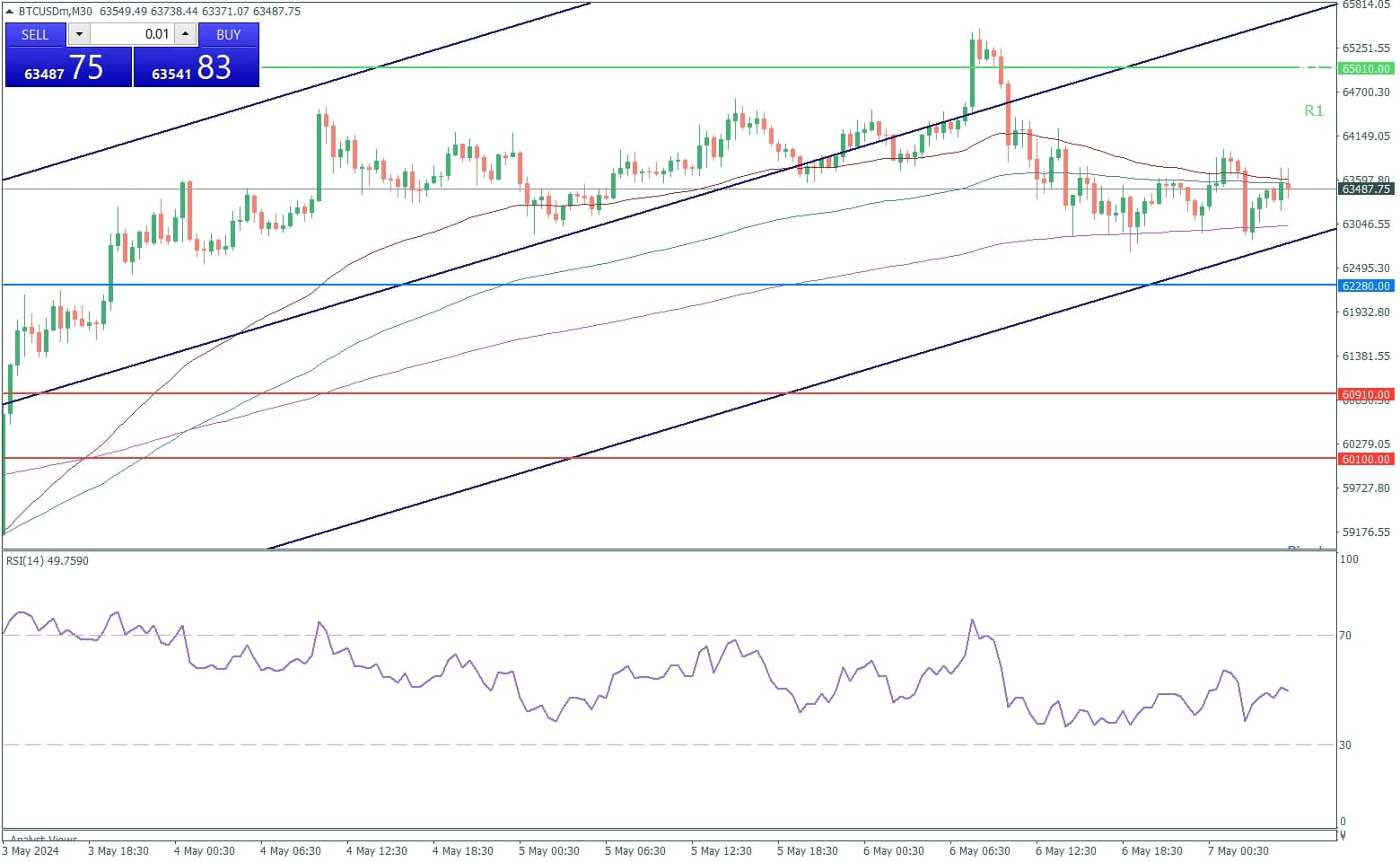Click the 63046.55 price scale value
This screenshot has width=1400, height=862.
click(1366, 224)
